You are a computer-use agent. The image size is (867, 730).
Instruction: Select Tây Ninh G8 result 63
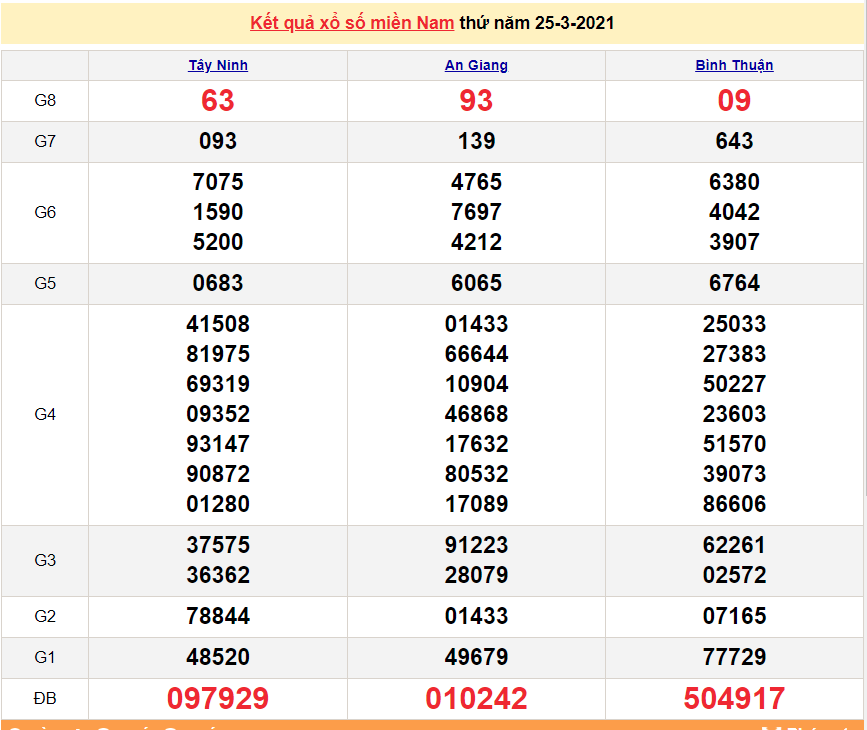[218, 101]
